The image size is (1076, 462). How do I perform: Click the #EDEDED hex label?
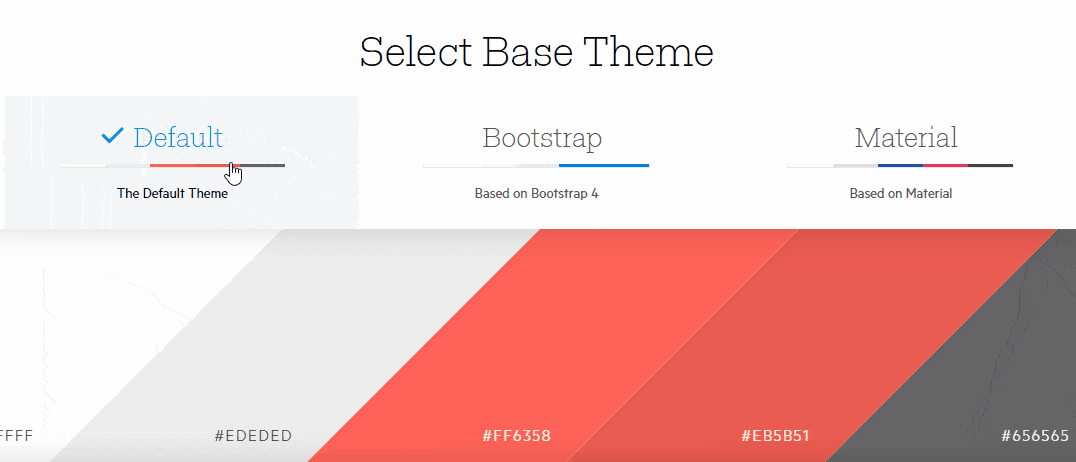coord(253,436)
